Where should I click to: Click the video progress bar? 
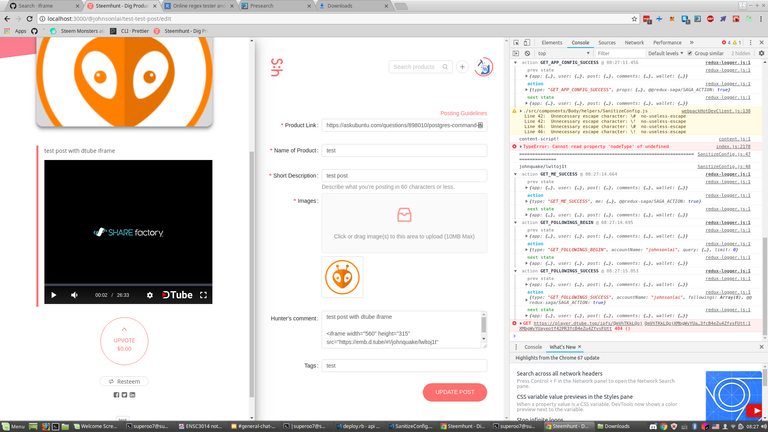coord(128,284)
